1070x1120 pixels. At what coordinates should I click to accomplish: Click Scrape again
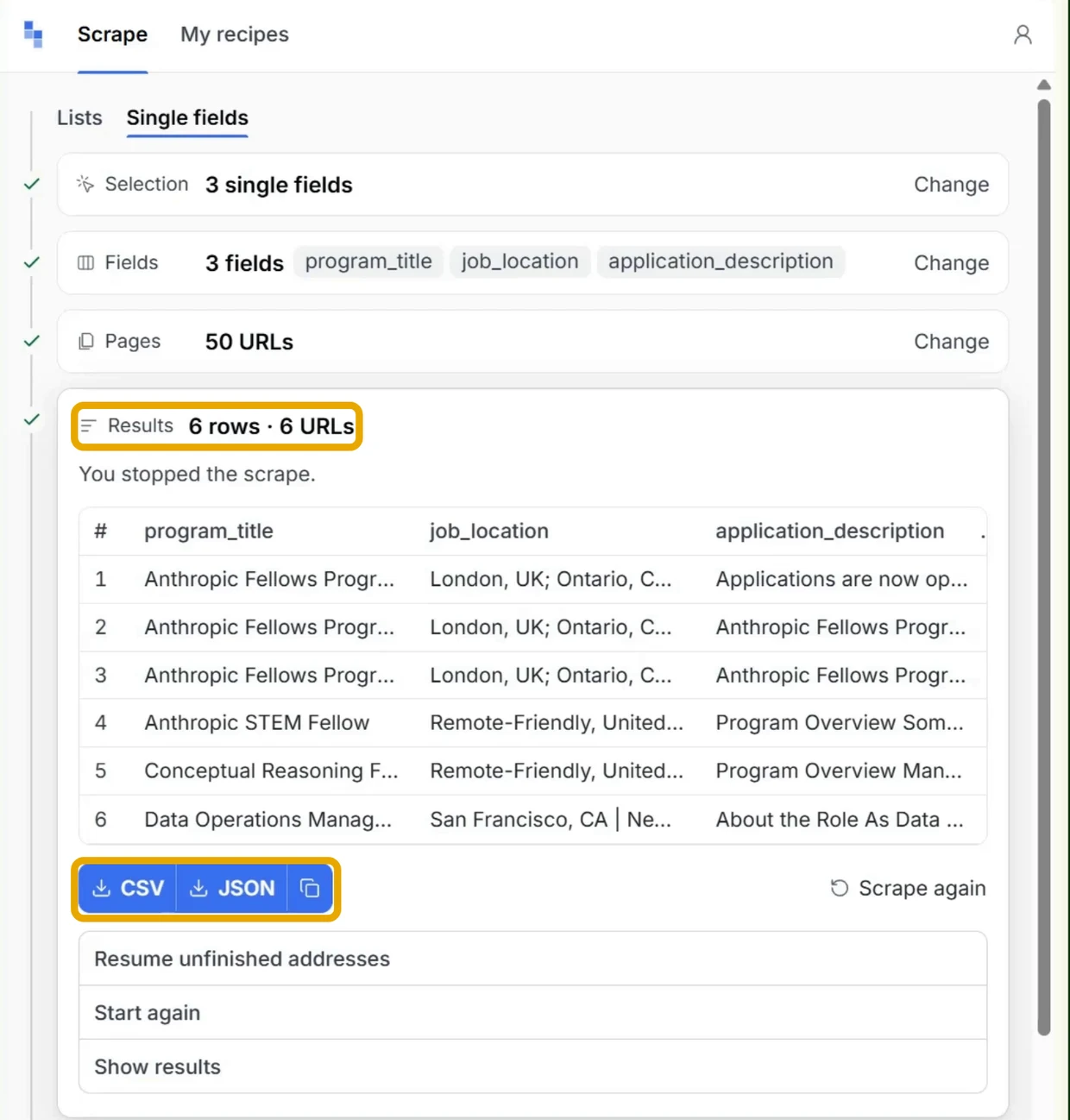pyautogui.click(x=908, y=888)
